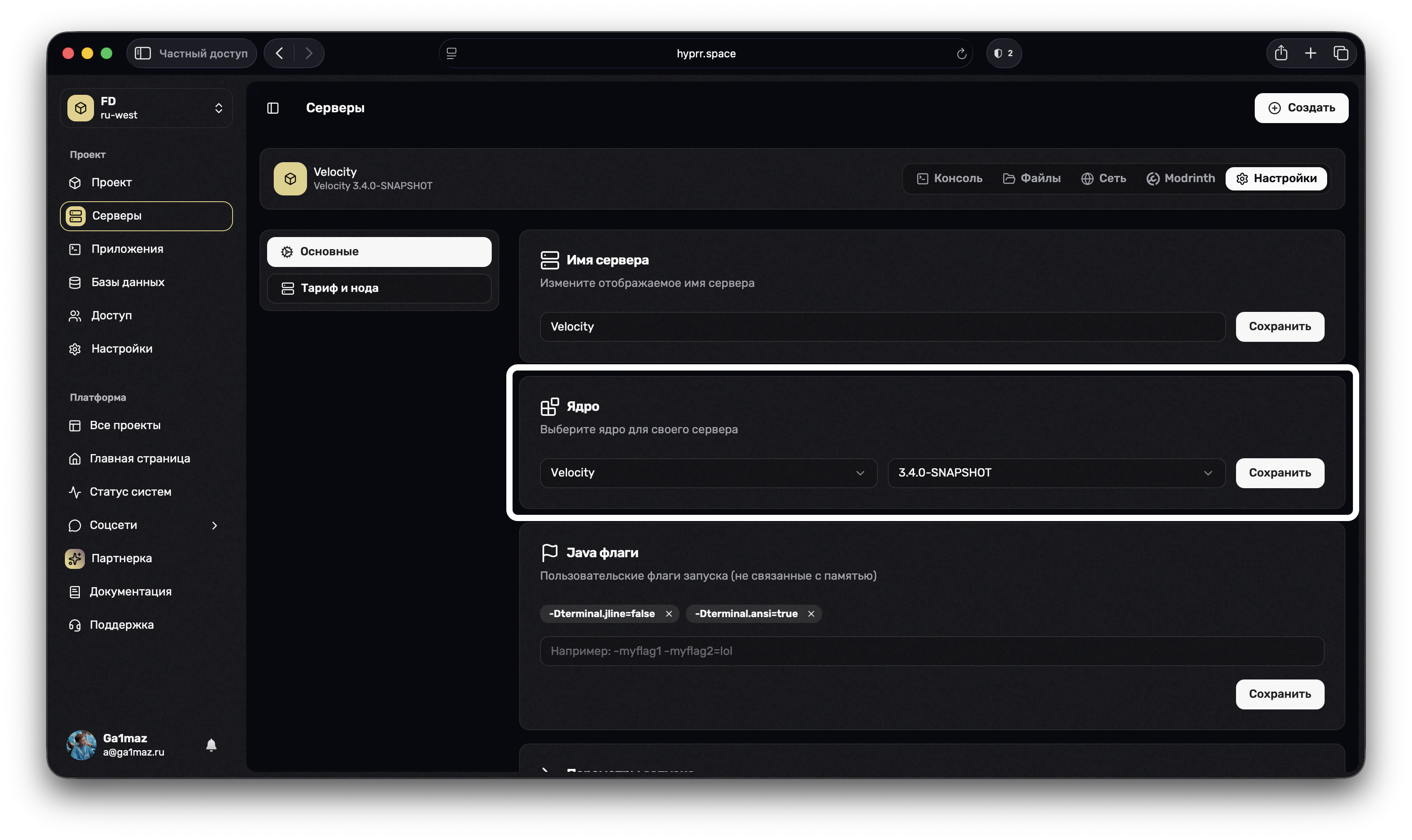Click the Приложения terminal icon
This screenshot has width=1412, height=840.
[75, 249]
